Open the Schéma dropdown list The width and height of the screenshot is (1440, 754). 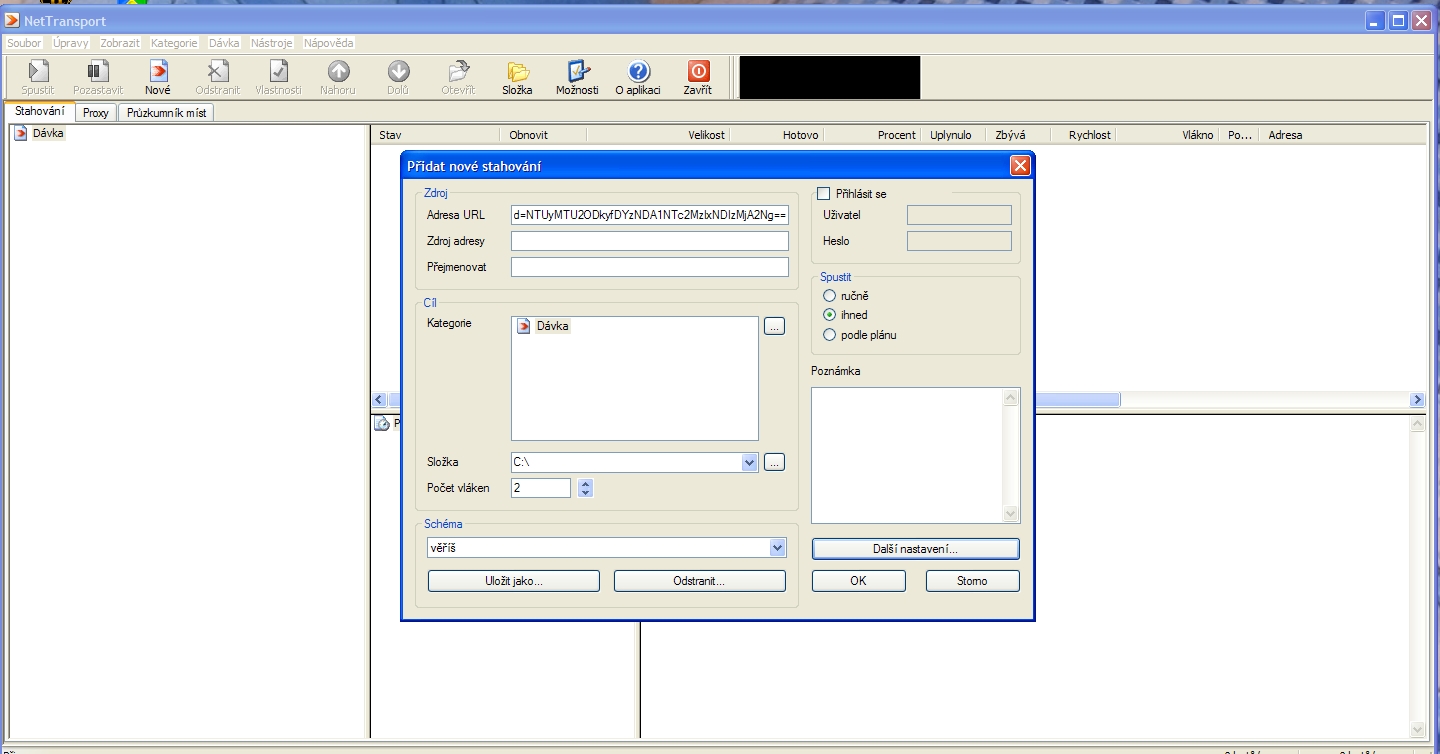coord(777,548)
